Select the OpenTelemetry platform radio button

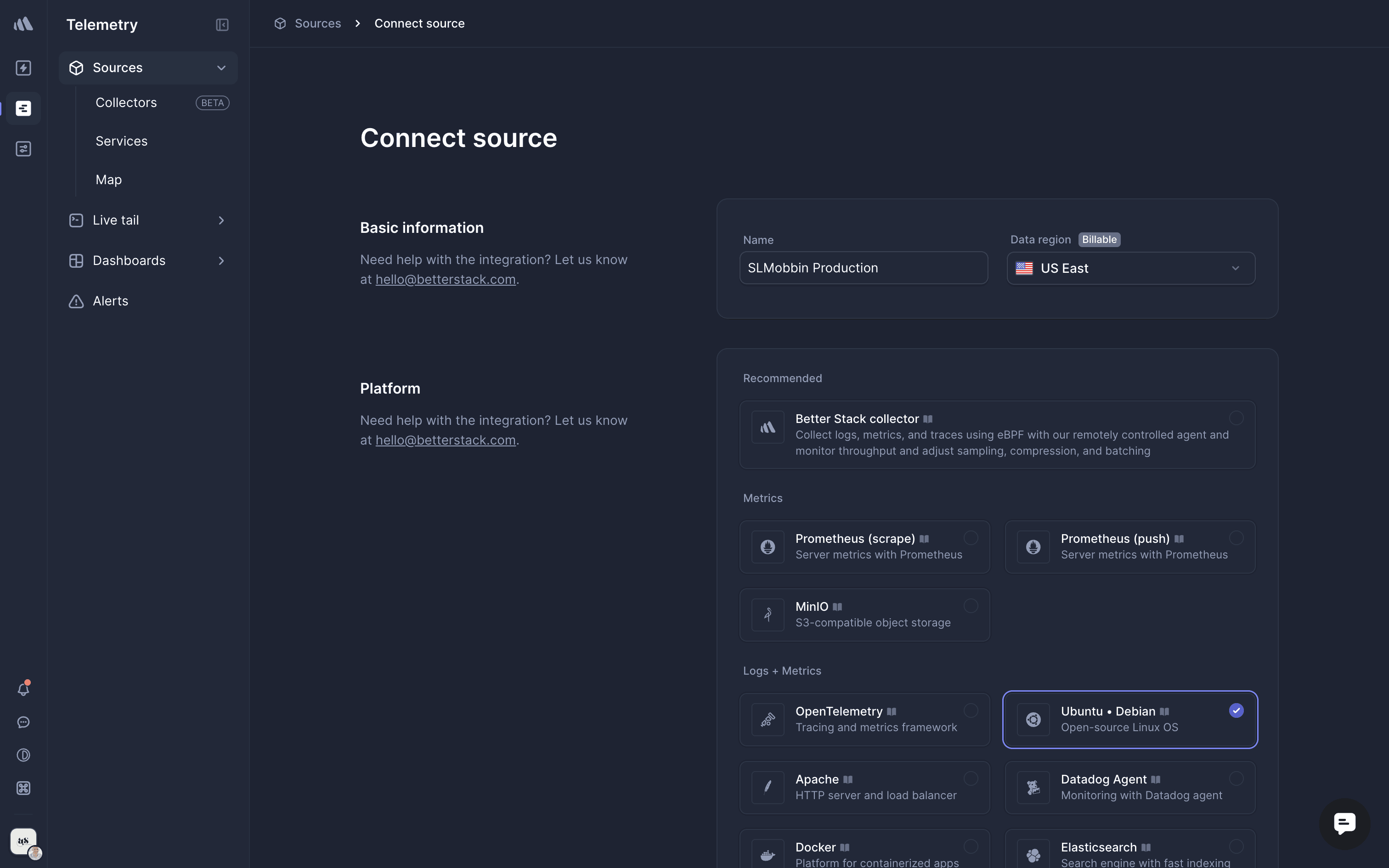tap(971, 710)
